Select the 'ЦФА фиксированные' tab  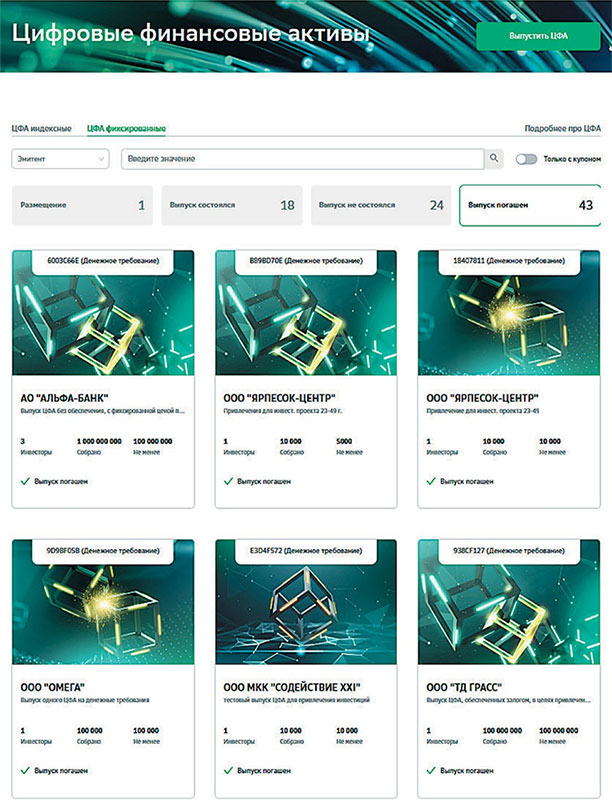pos(126,129)
